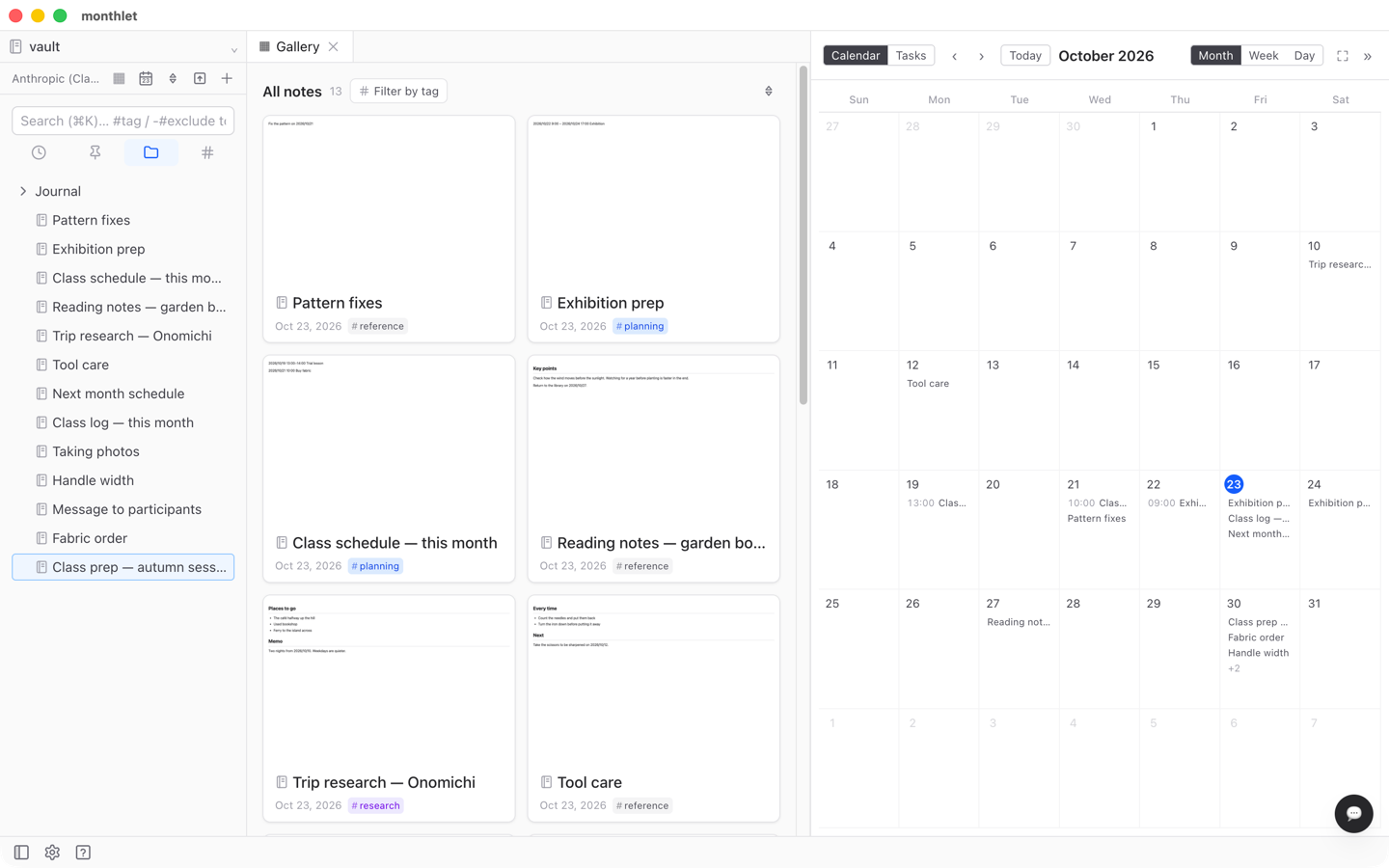Select the Gallery tab

299,46
